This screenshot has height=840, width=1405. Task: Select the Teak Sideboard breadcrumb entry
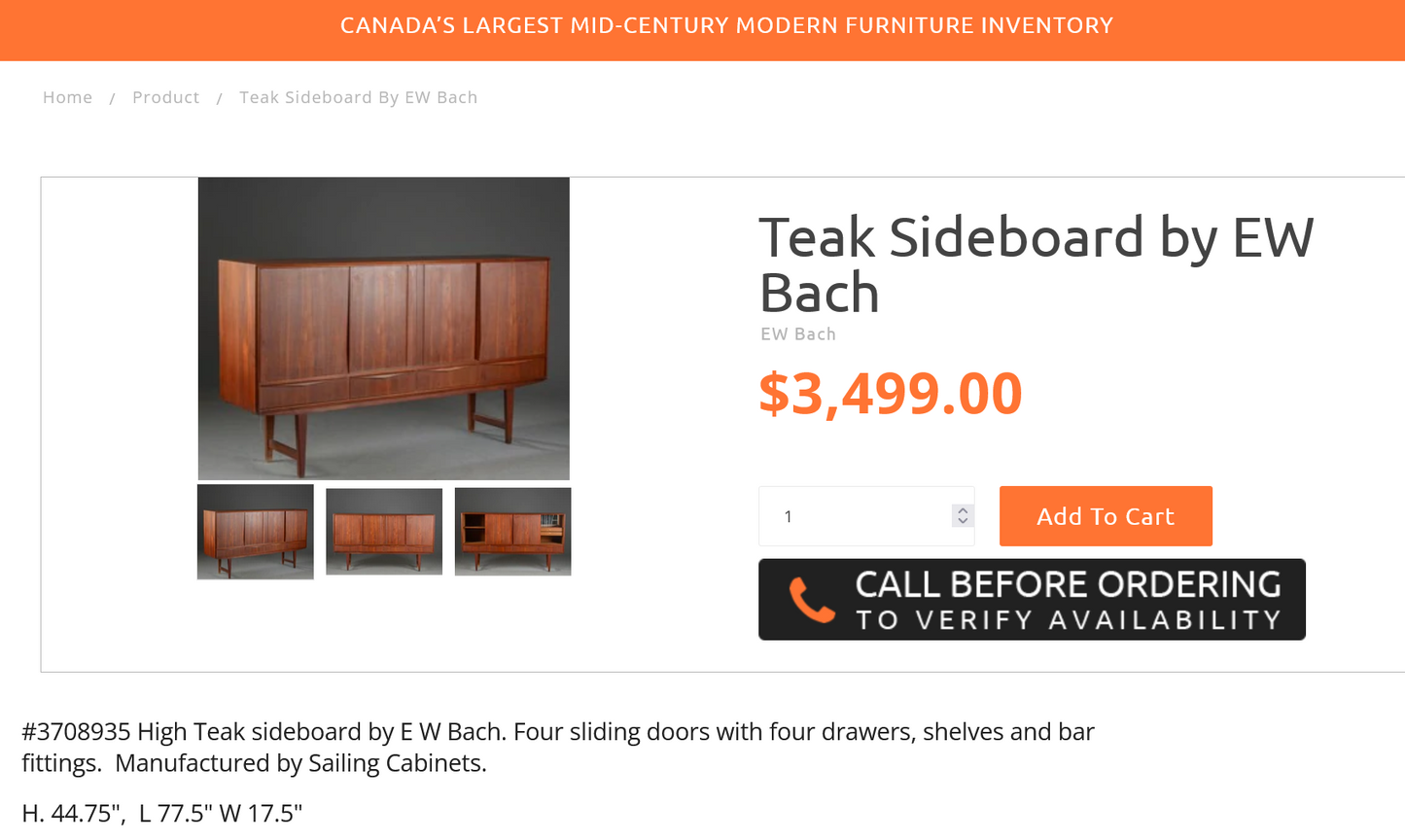[358, 96]
